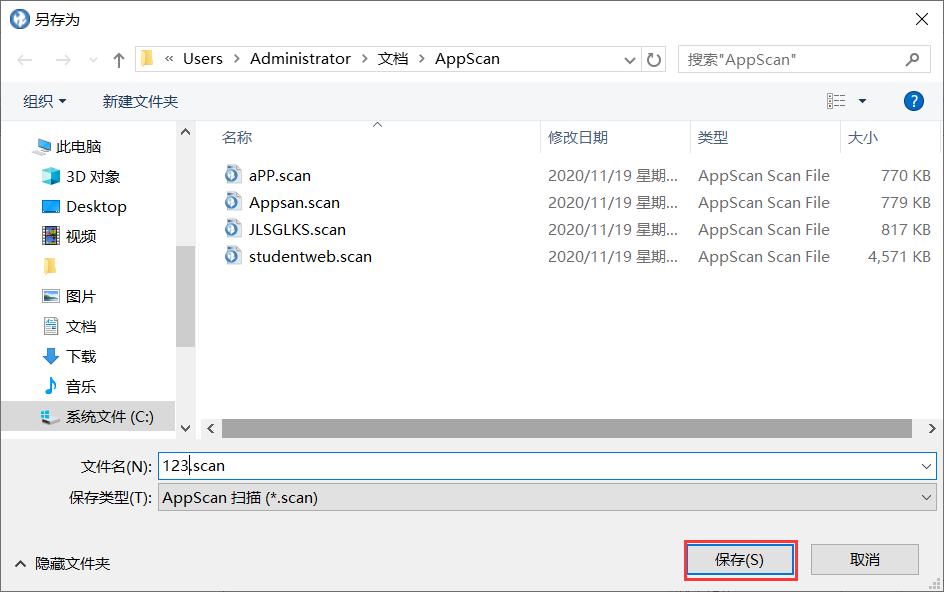The image size is (944, 592).
Task: Click the folder icon in address bar
Action: (x=147, y=58)
